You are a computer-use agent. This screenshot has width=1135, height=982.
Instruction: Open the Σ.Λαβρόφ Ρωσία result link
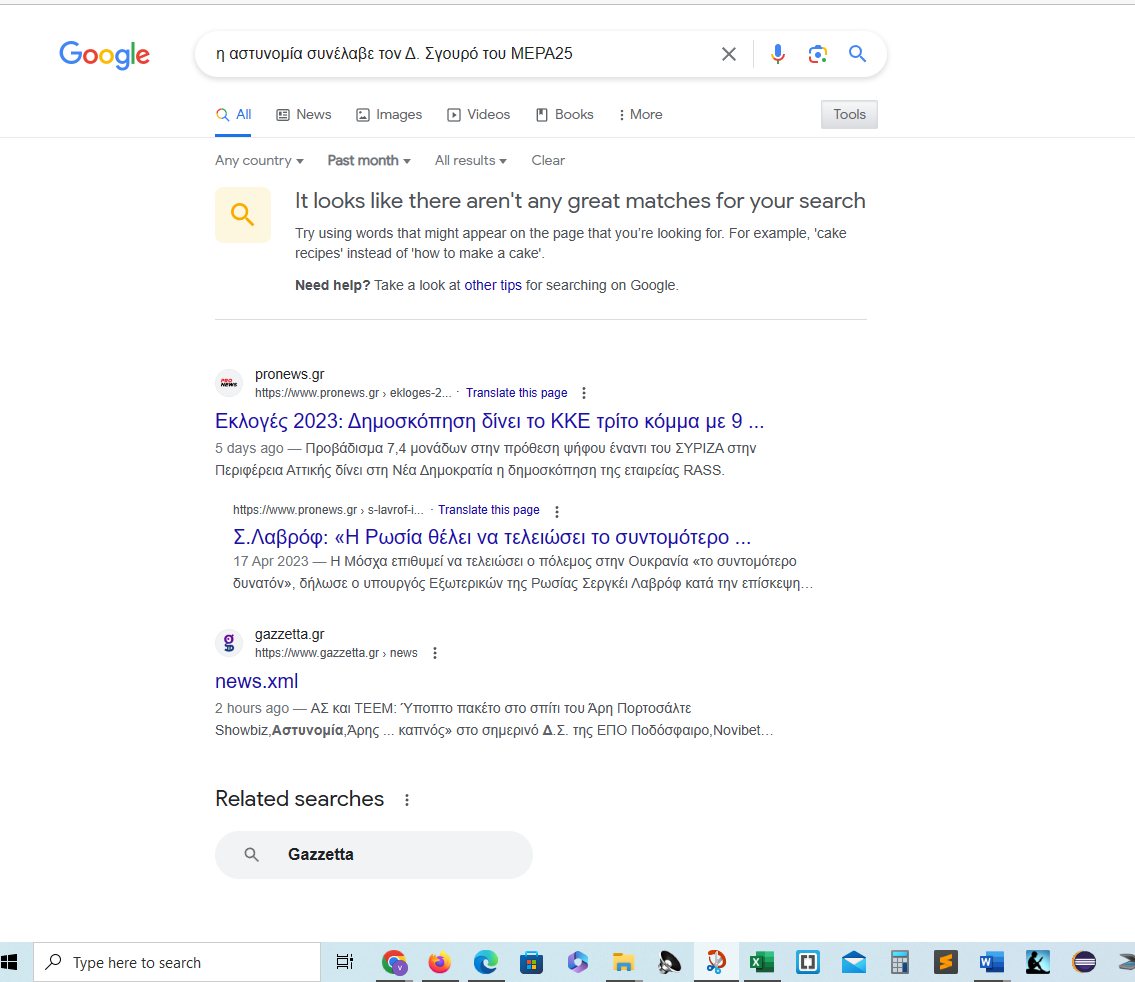(x=492, y=537)
